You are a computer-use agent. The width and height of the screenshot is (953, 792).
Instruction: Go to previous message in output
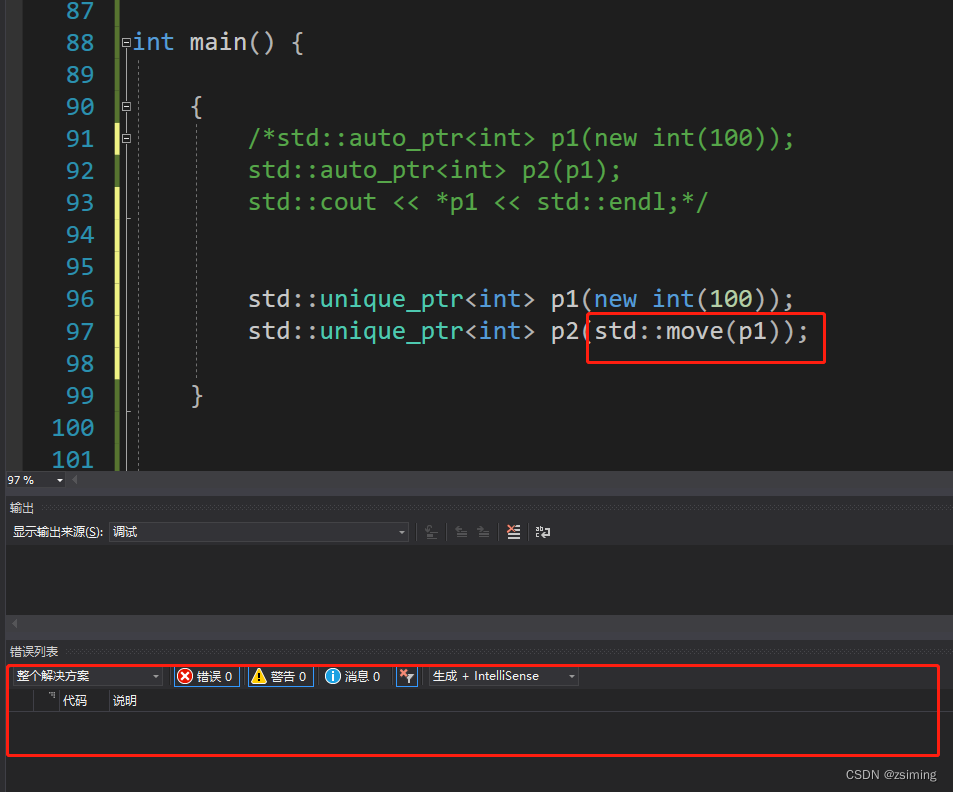461,532
